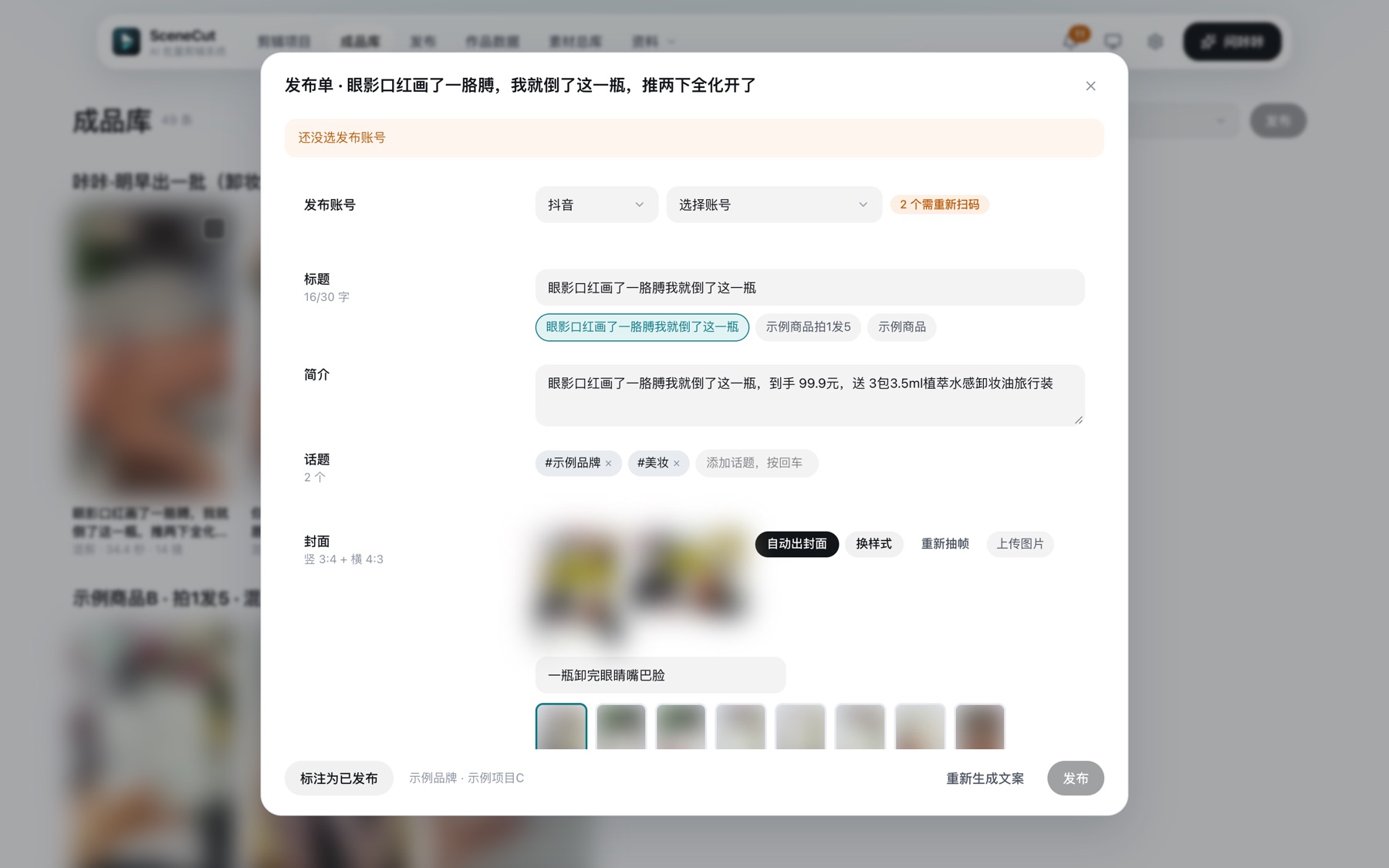The width and height of the screenshot is (1389, 868).
Task: Edit the cover text 一瓶卸完眼睛嘴巴脸
Action: coord(661,675)
